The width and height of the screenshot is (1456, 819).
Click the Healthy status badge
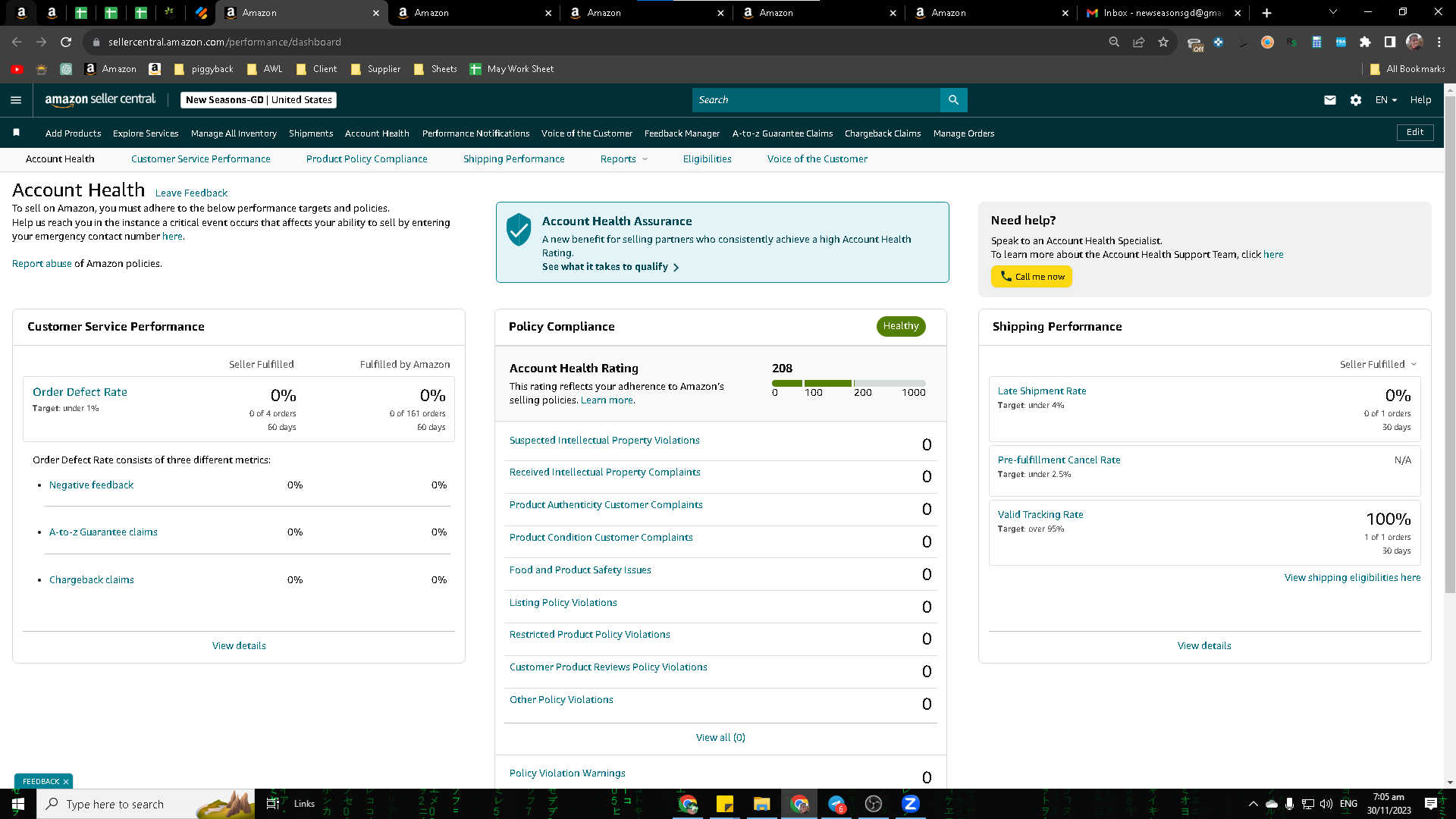click(901, 326)
